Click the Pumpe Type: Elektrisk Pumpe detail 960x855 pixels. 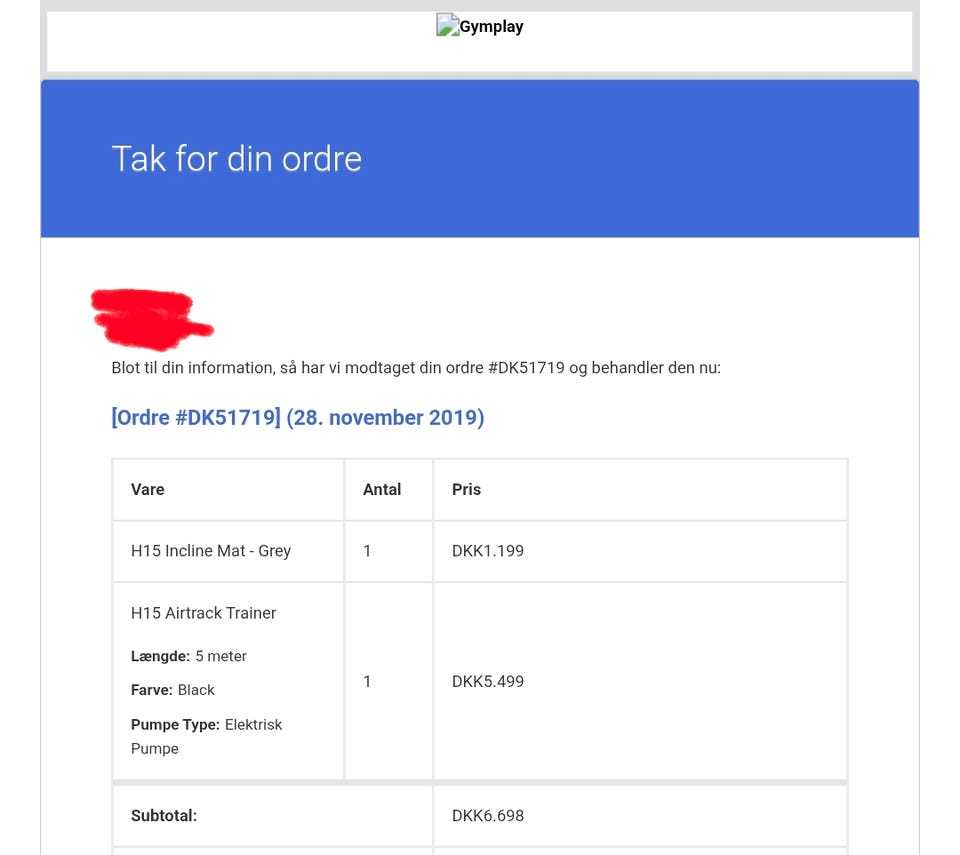click(206, 736)
